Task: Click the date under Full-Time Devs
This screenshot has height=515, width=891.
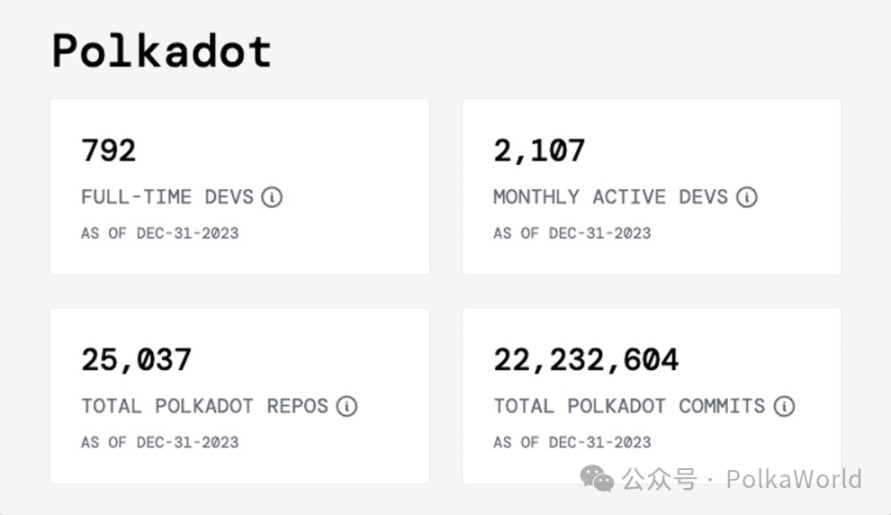Action: [x=160, y=233]
